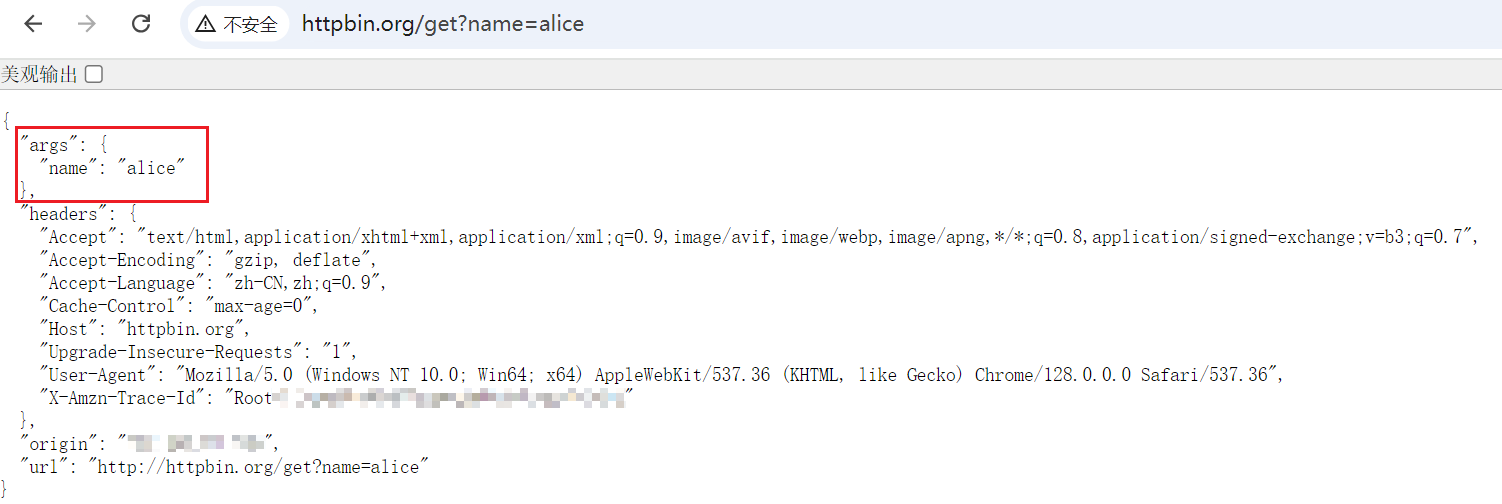Viewport: 1502px width, 504px height.
Task: Click the "Accept" header key
Action: click(x=78, y=237)
